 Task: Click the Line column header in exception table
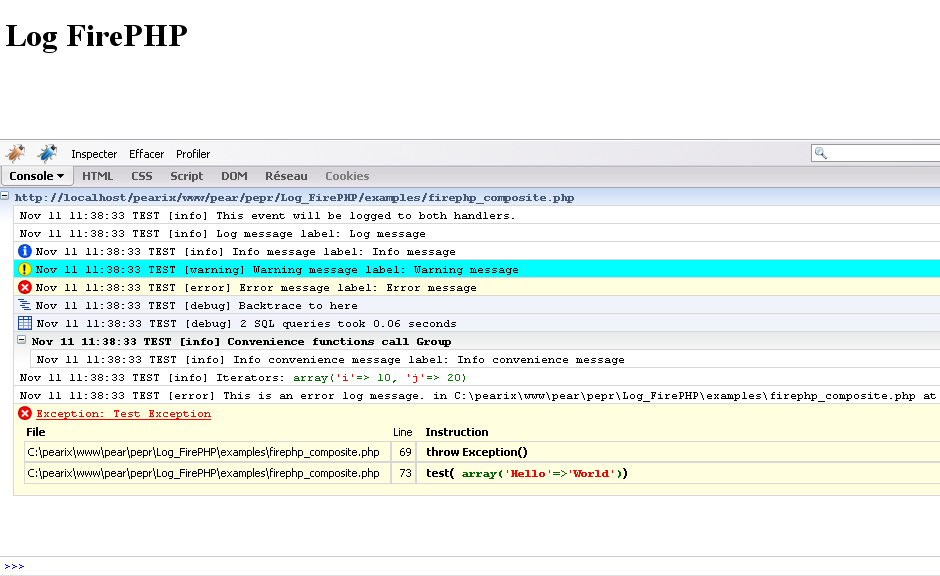402,432
